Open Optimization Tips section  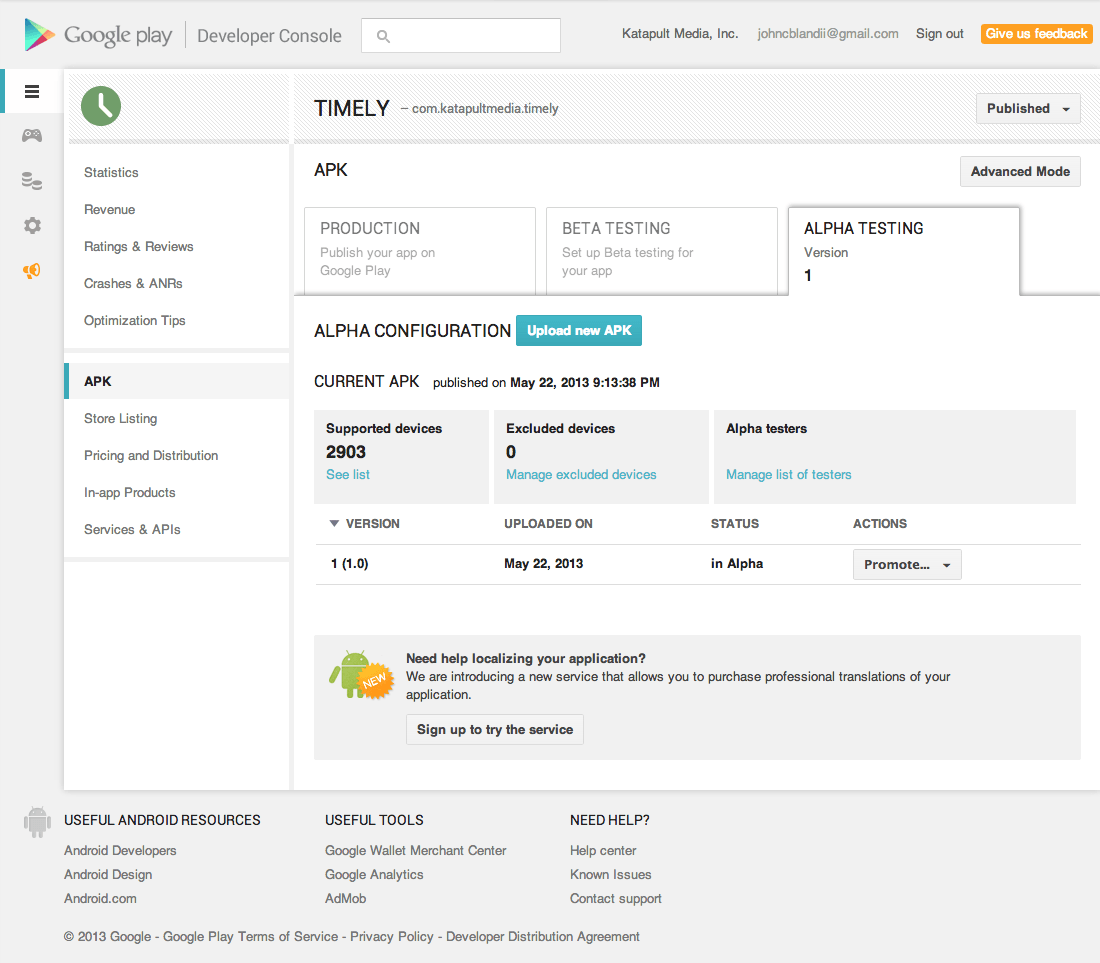tap(135, 321)
